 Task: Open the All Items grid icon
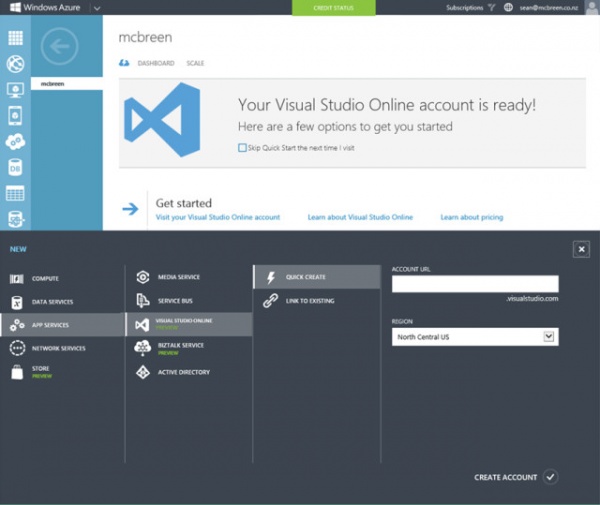tap(15, 38)
